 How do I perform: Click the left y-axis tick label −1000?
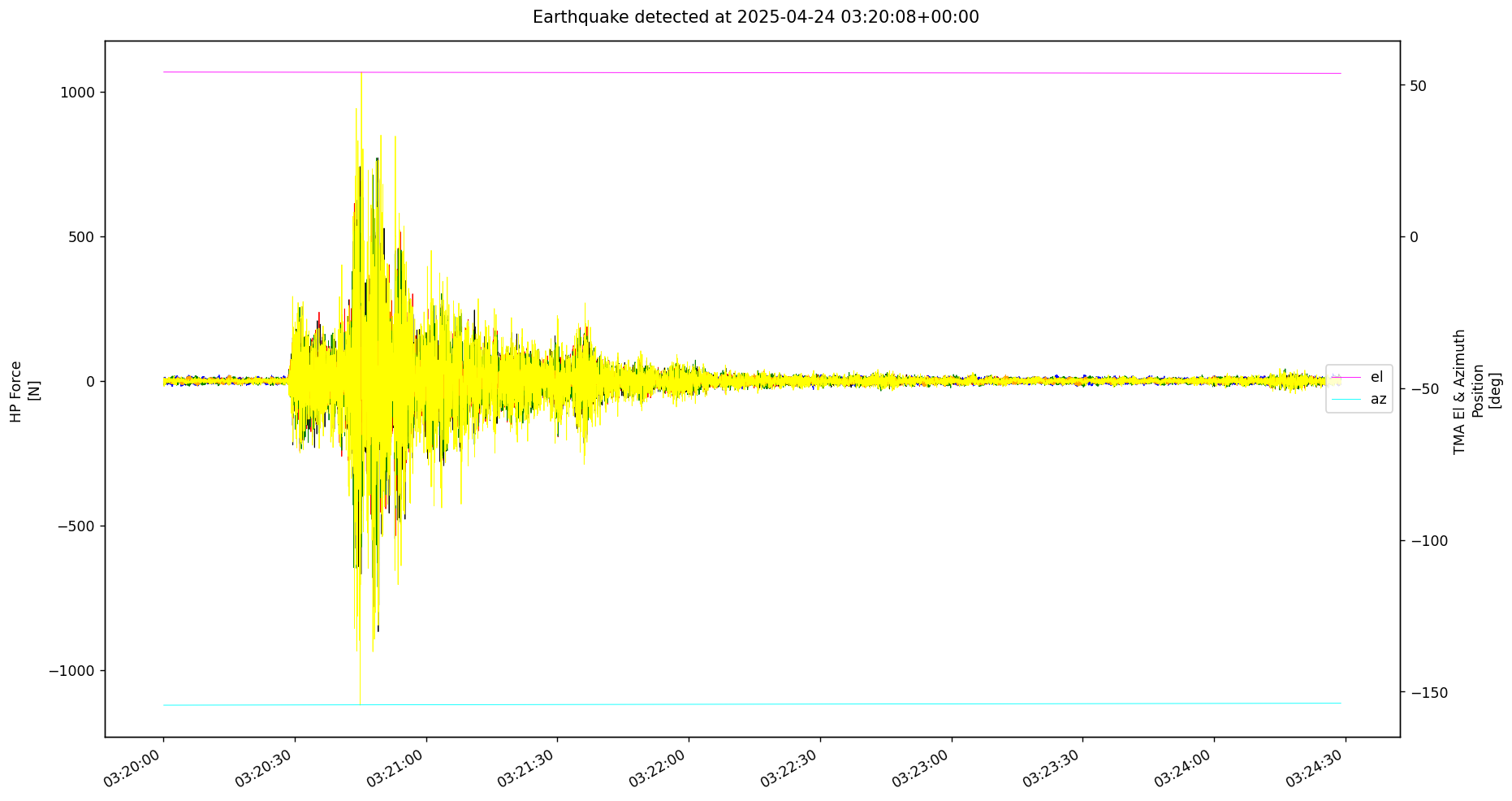coord(72,671)
